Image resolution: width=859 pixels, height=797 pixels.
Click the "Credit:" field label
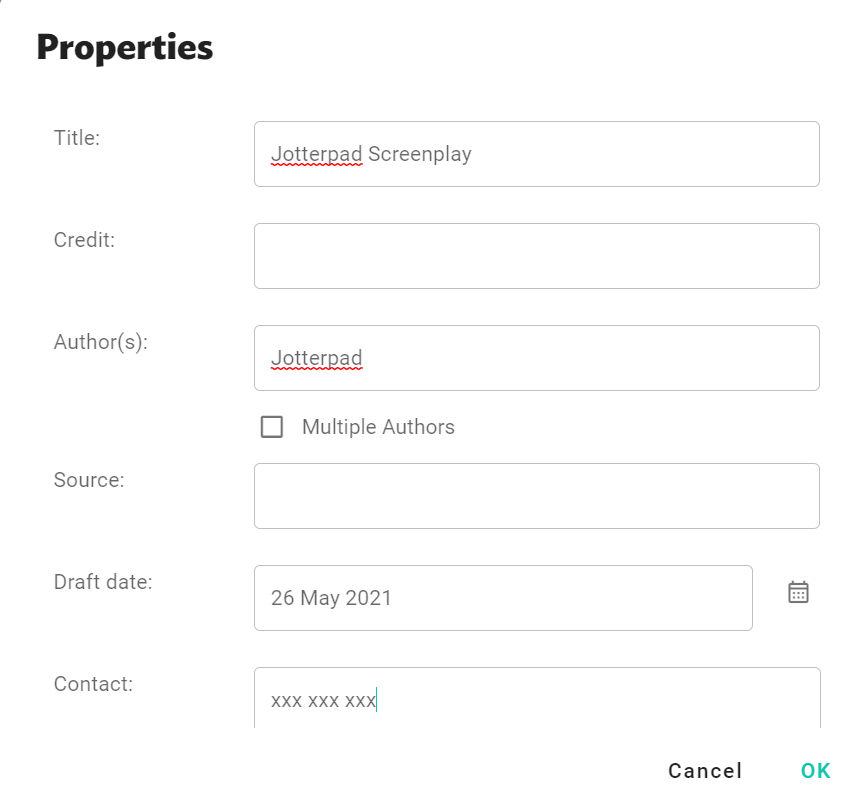coord(85,240)
